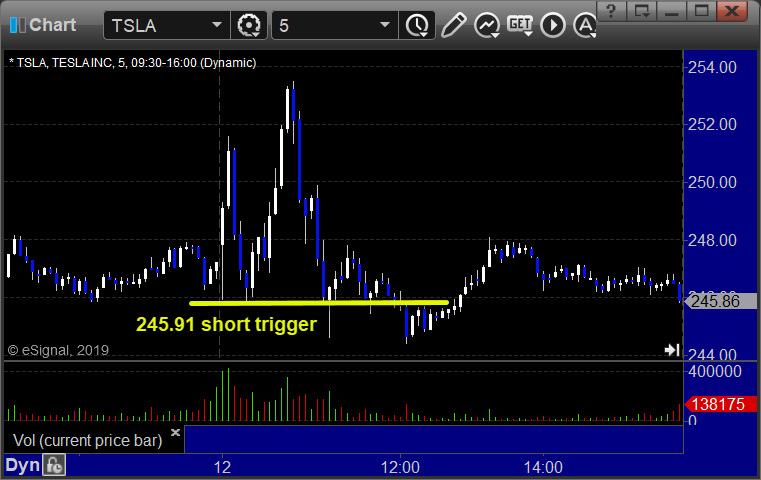Screen dimensions: 761x480
Task: Open the studies line chart menu
Action: [487, 25]
